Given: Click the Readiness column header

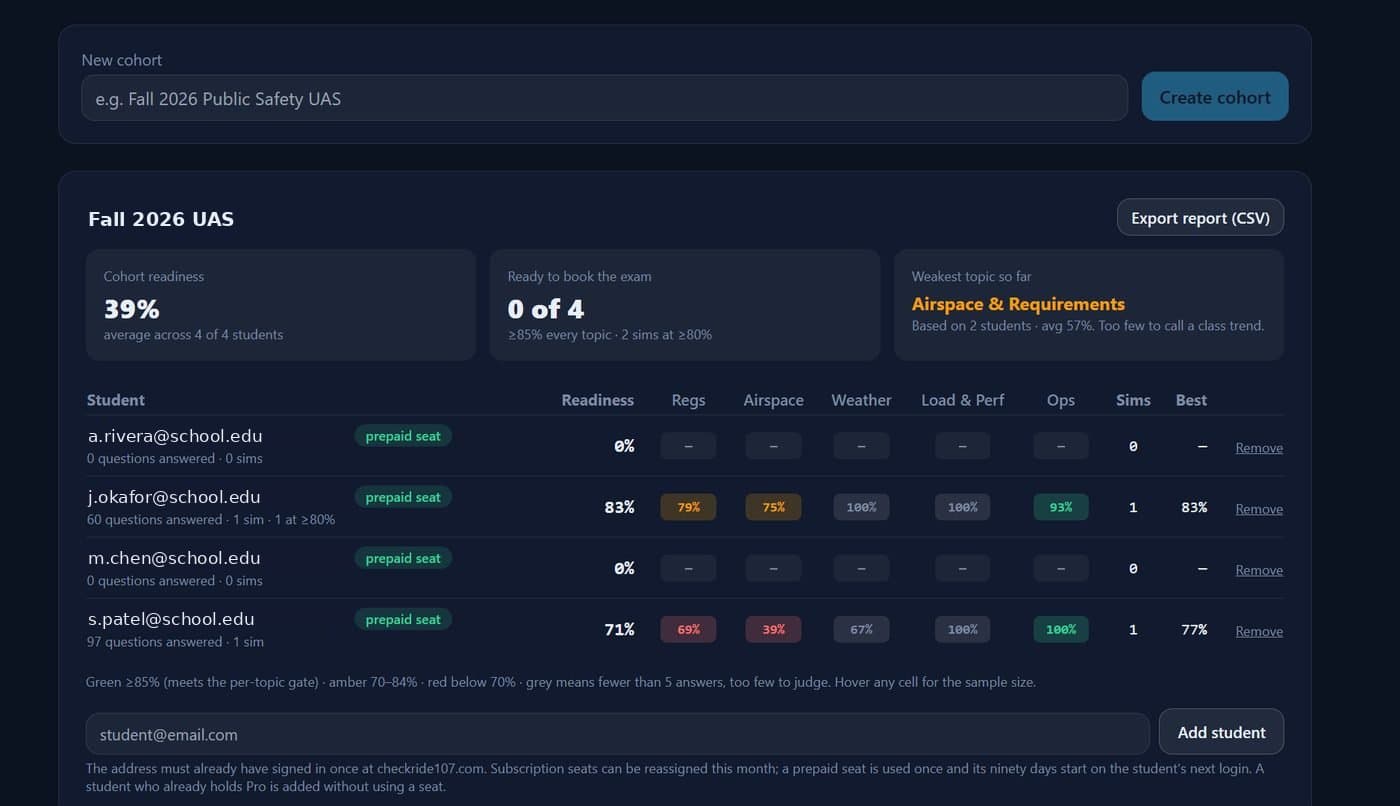Looking at the screenshot, I should click(x=598, y=400).
